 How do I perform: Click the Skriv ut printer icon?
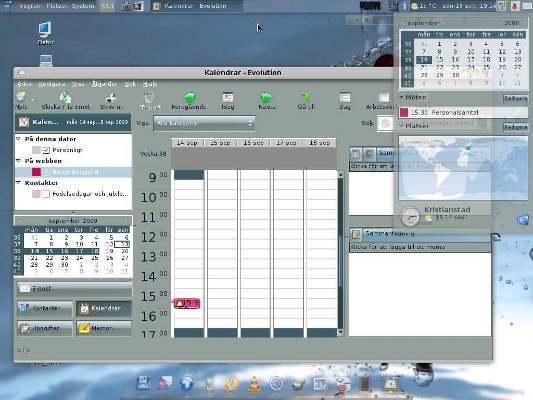[111, 99]
